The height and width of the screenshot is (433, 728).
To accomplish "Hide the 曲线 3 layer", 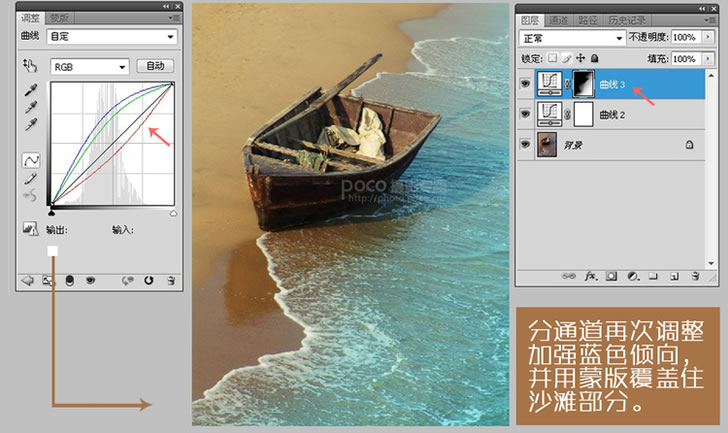I will click(525, 84).
